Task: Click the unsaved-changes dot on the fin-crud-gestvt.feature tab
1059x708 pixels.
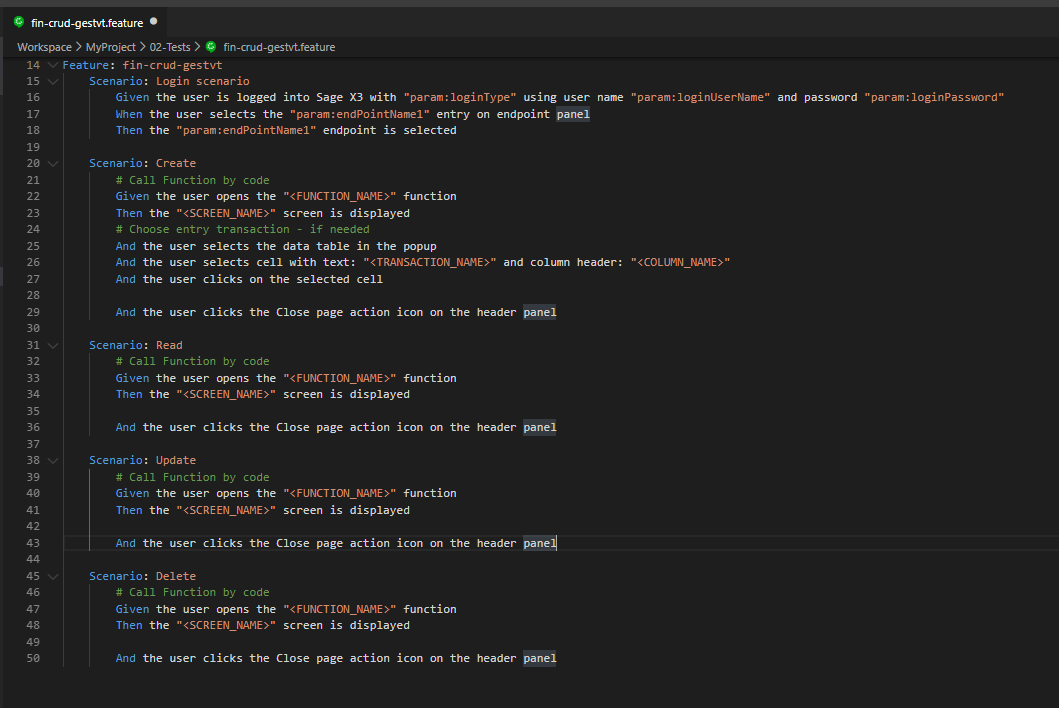Action: pyautogui.click(x=153, y=22)
